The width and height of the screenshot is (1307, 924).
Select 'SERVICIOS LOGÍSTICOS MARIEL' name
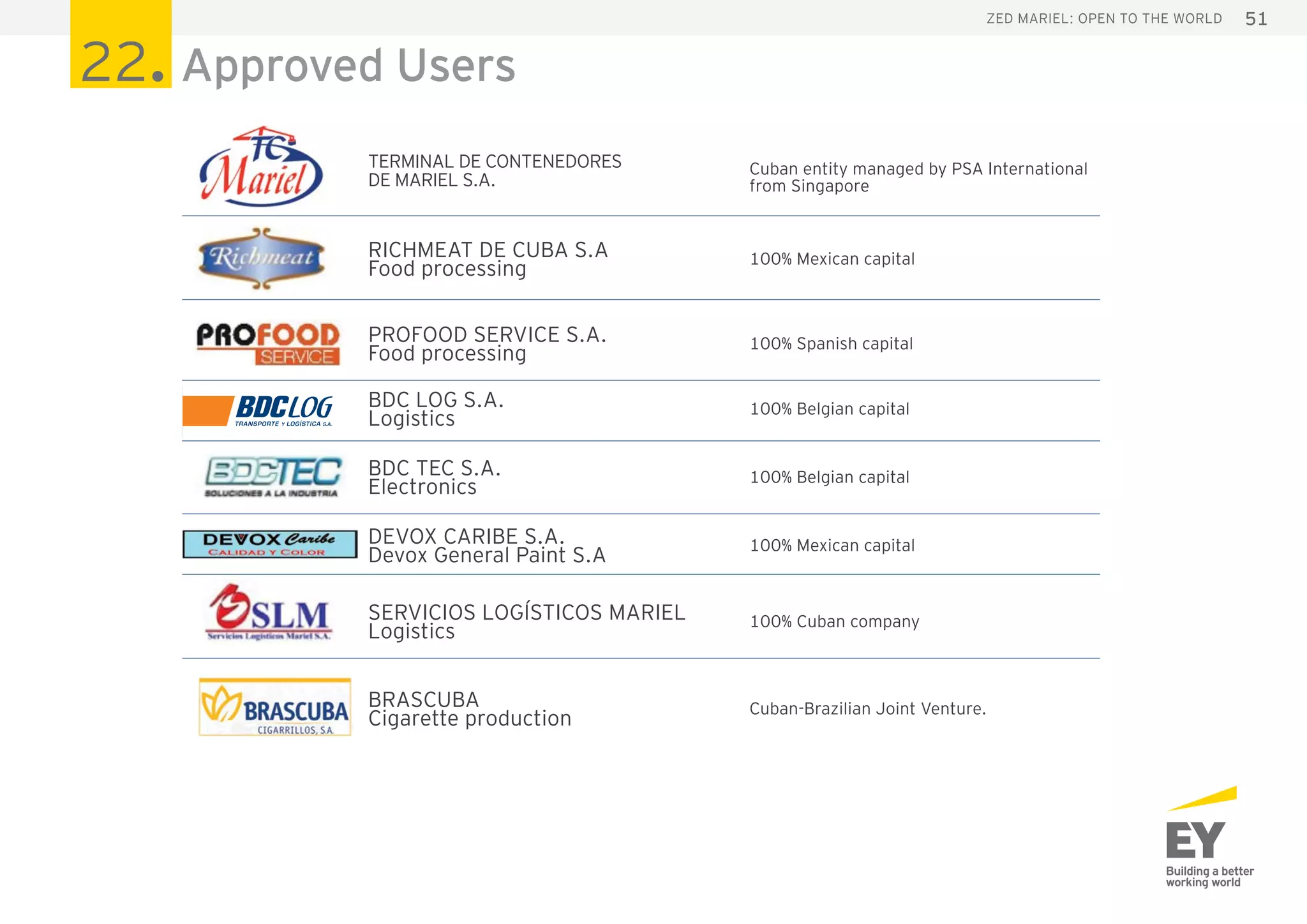click(527, 613)
